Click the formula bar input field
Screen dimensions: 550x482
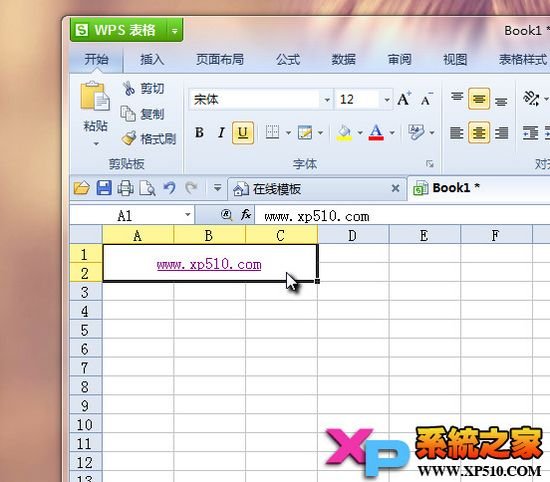tap(402, 216)
